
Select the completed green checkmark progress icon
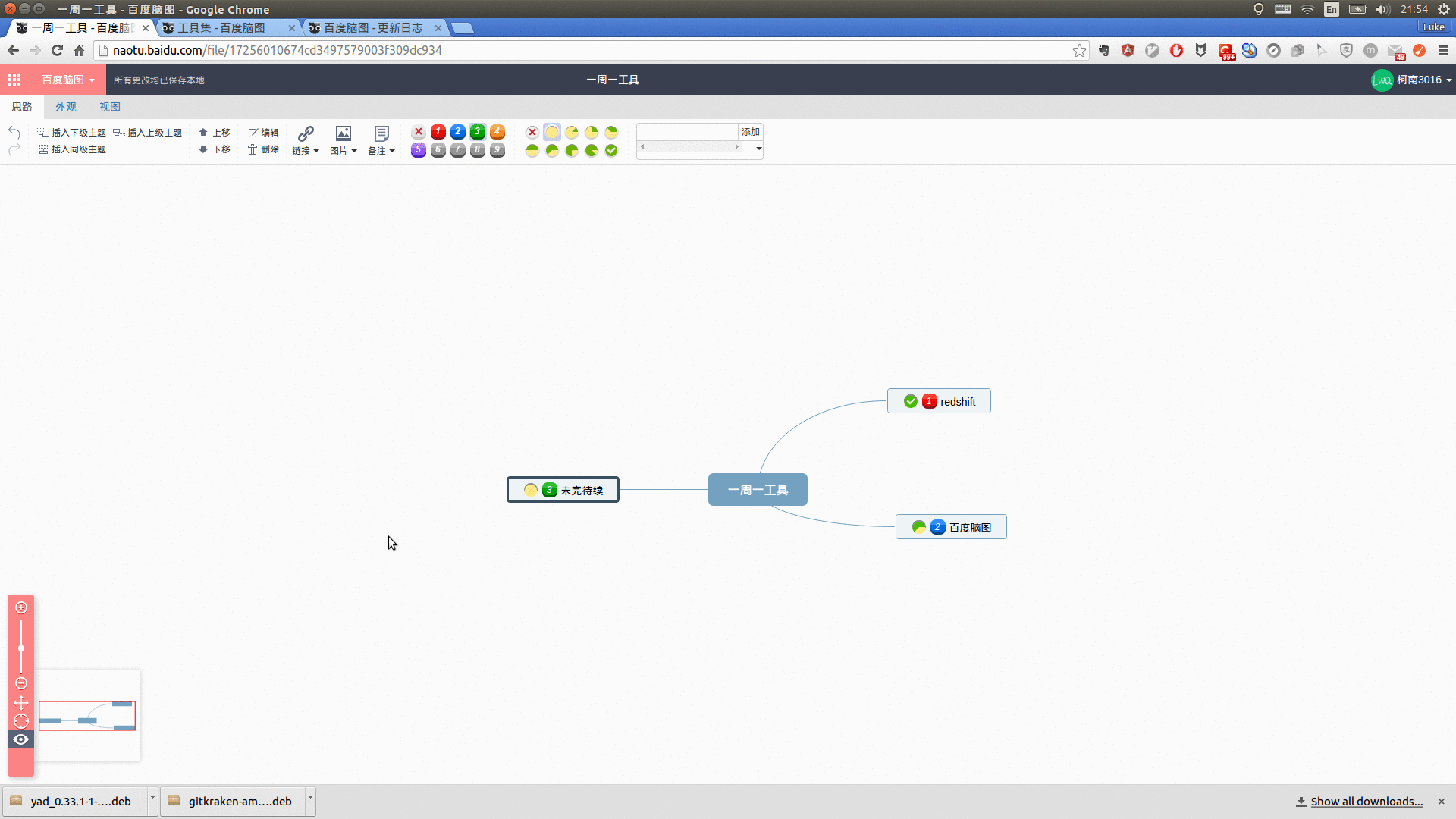click(611, 150)
